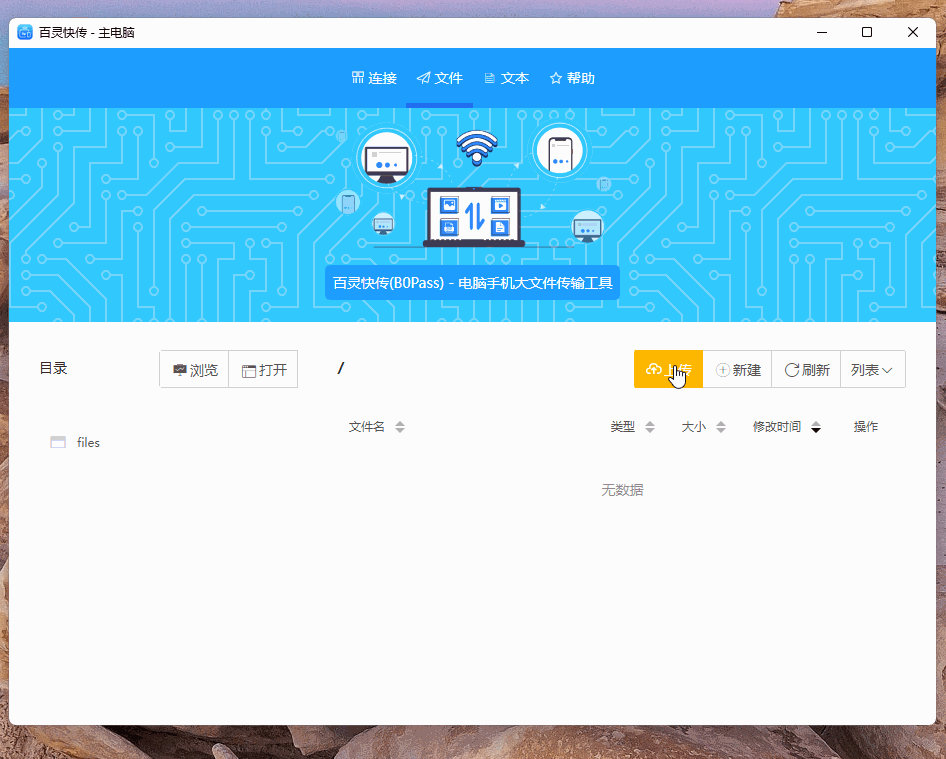Click the folder icon next to files
Image resolution: width=946 pixels, height=759 pixels.
pos(58,442)
